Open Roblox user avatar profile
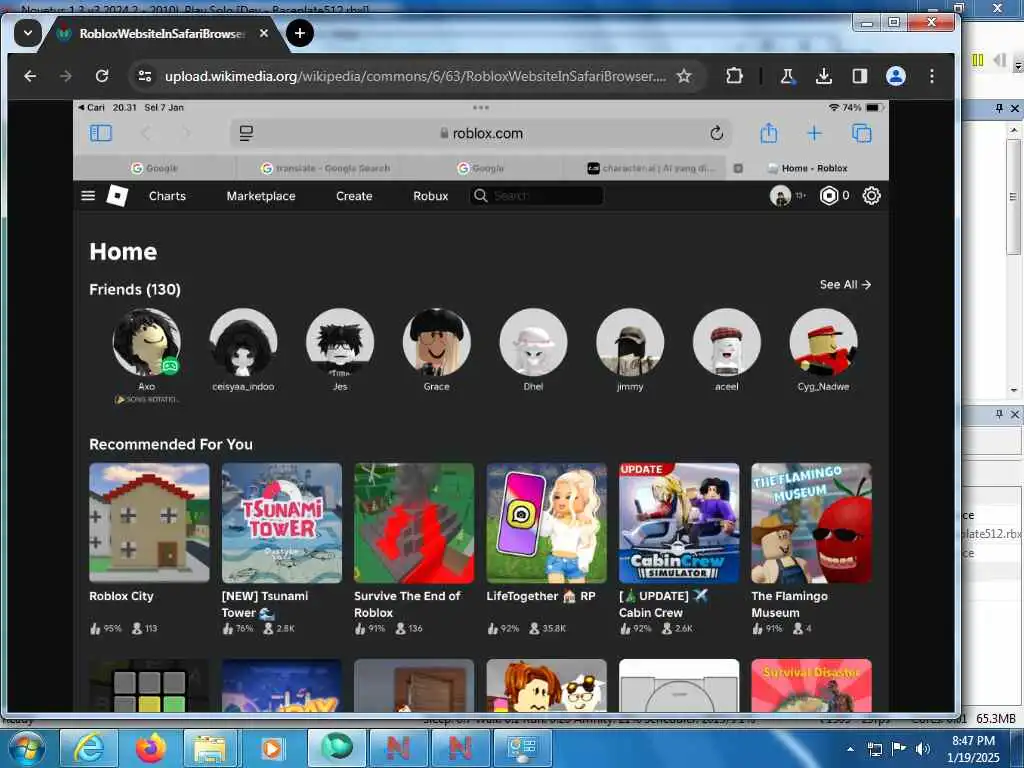 coord(780,196)
